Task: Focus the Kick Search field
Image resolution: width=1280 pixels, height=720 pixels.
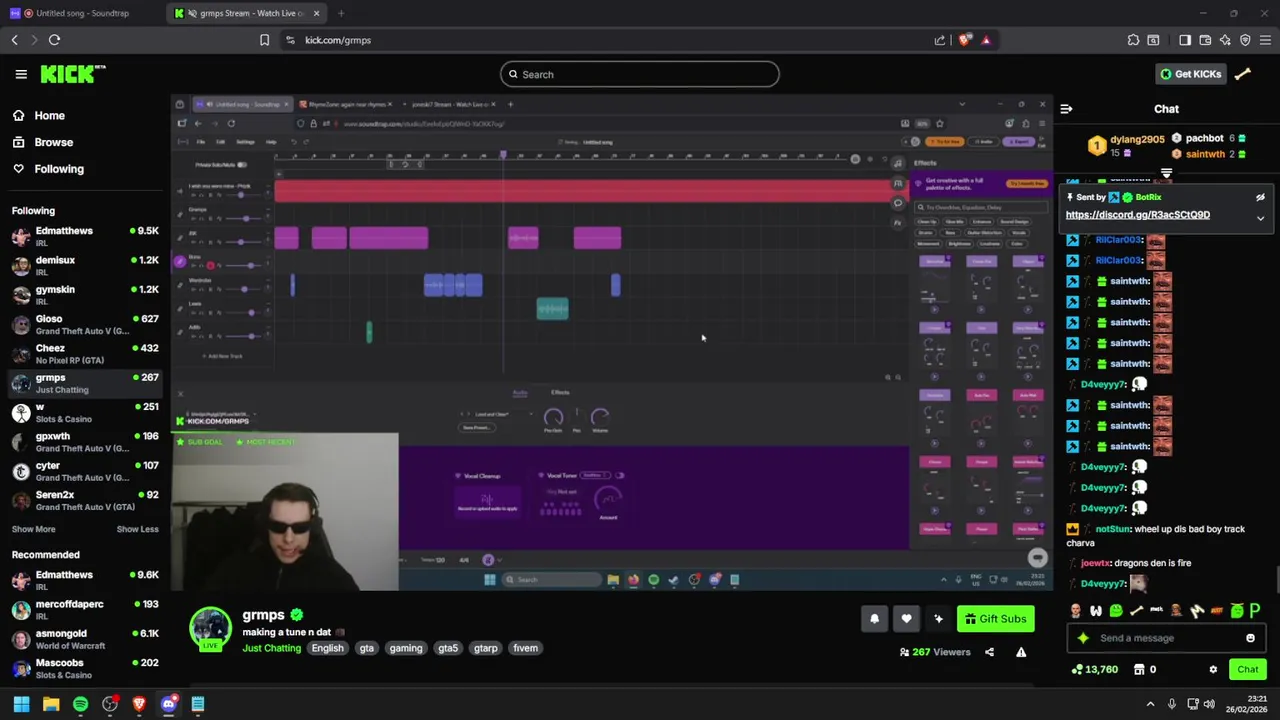Action: (640, 74)
